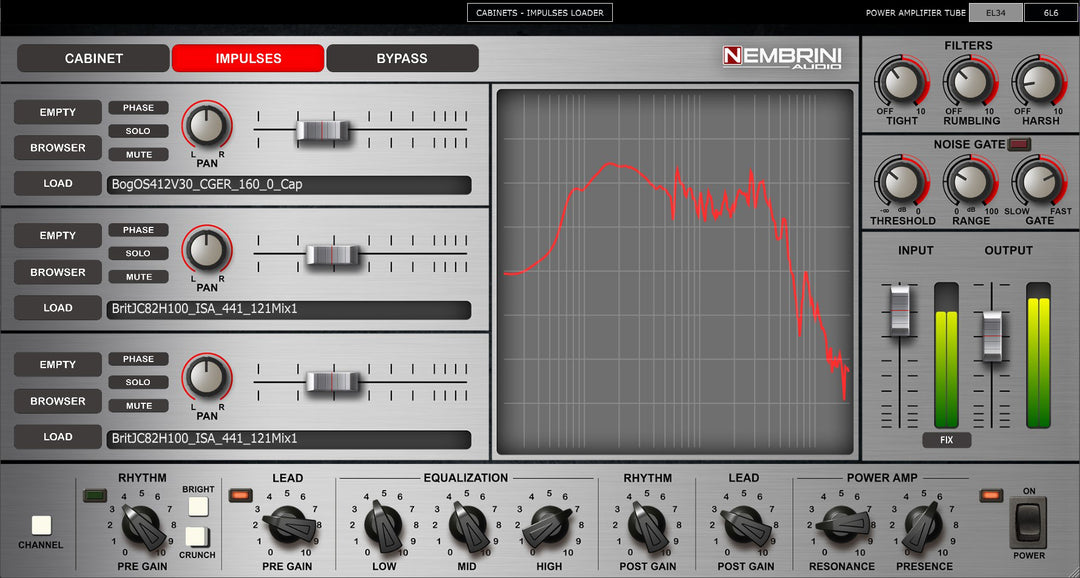Click the Nembrini Audio logo
Viewport: 1080px width, 578px height.
pyautogui.click(x=782, y=58)
